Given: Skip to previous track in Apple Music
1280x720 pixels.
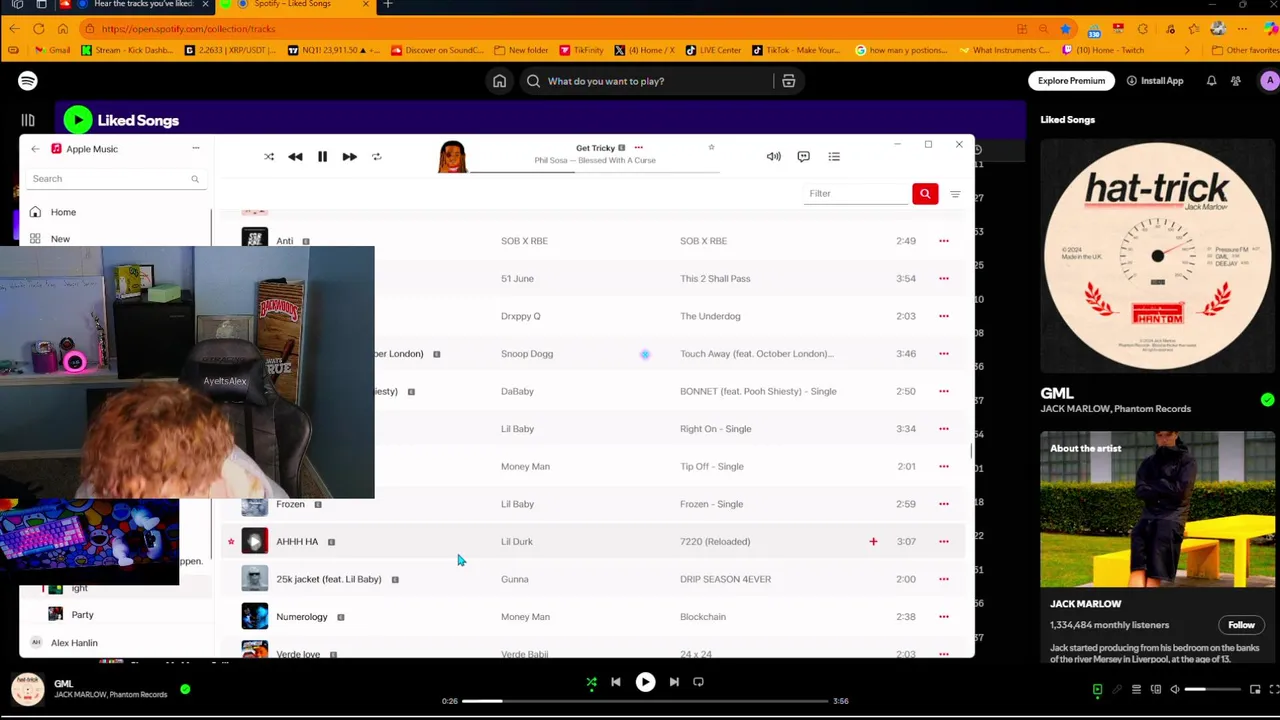Looking at the screenshot, I should coord(295,156).
